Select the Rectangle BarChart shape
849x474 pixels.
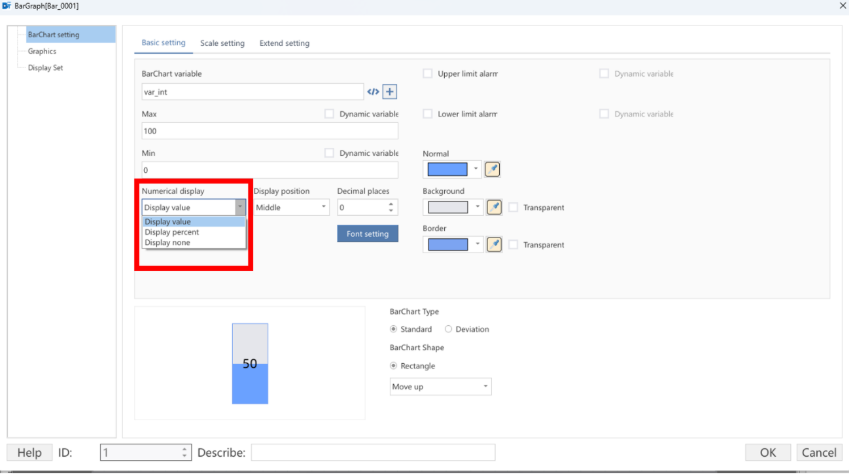tap(394, 366)
